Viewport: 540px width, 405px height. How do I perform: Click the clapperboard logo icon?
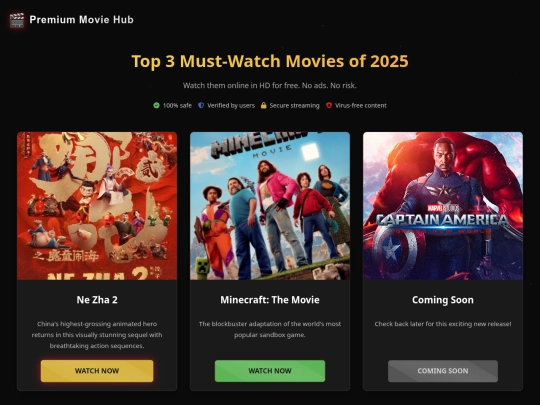(17, 20)
